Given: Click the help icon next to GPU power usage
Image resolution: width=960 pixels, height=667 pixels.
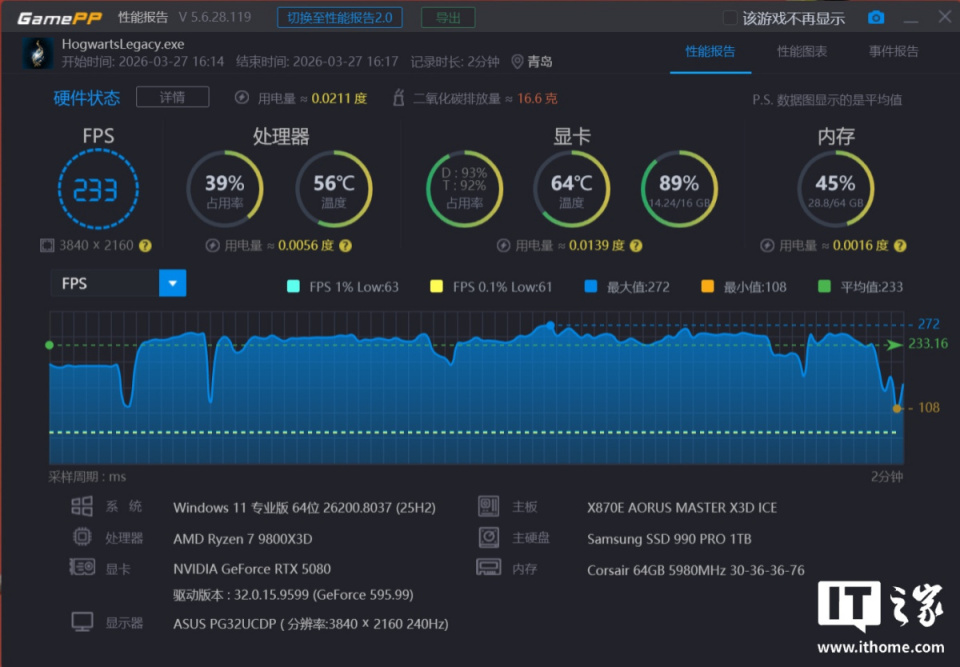Looking at the screenshot, I should 636,246.
